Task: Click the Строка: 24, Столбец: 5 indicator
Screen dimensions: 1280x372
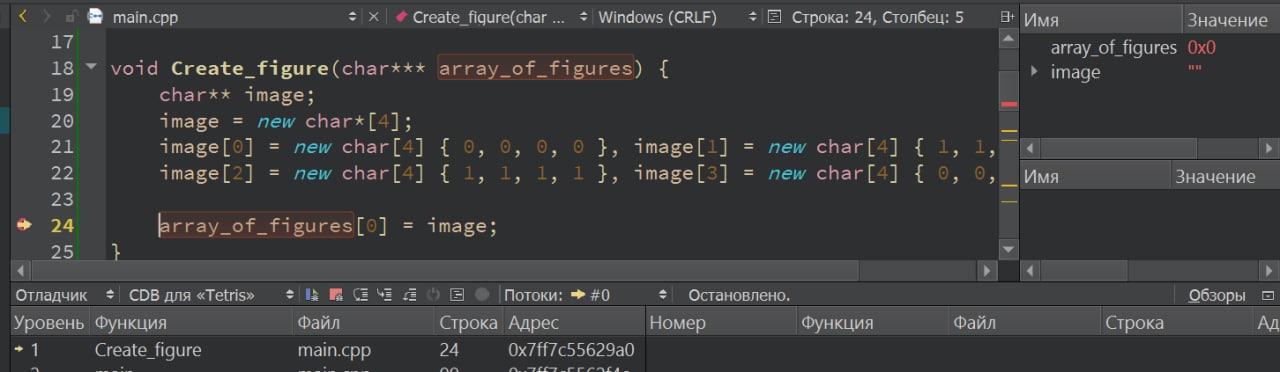Action: click(x=877, y=17)
